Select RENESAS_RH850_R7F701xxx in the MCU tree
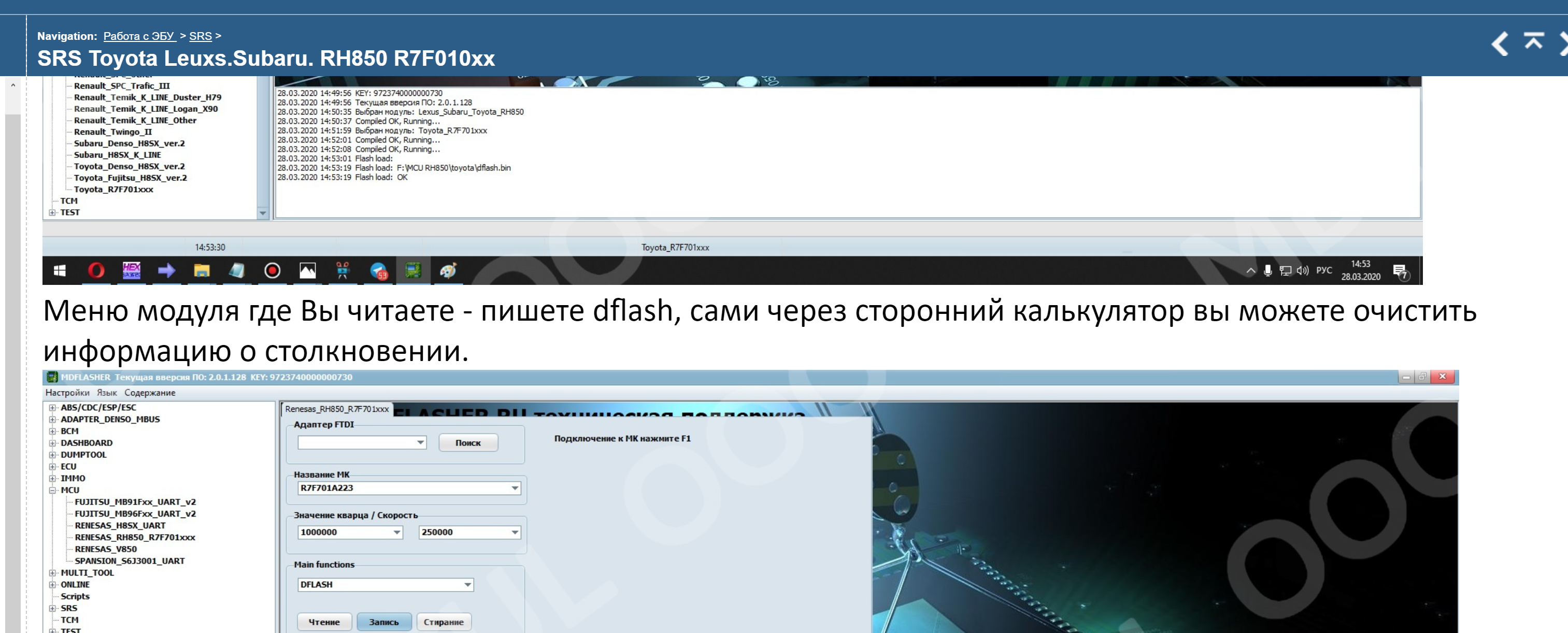Image resolution: width=1568 pixels, height=633 pixels. click(x=135, y=538)
